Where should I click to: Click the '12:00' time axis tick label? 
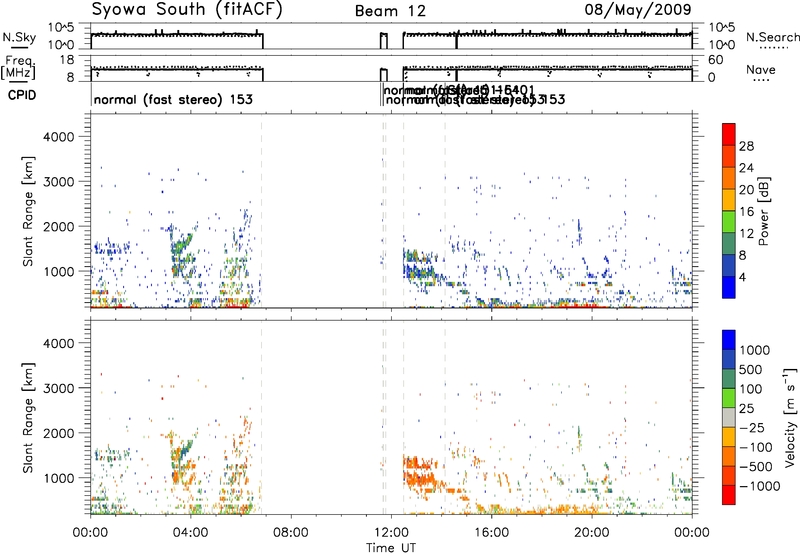(x=391, y=533)
